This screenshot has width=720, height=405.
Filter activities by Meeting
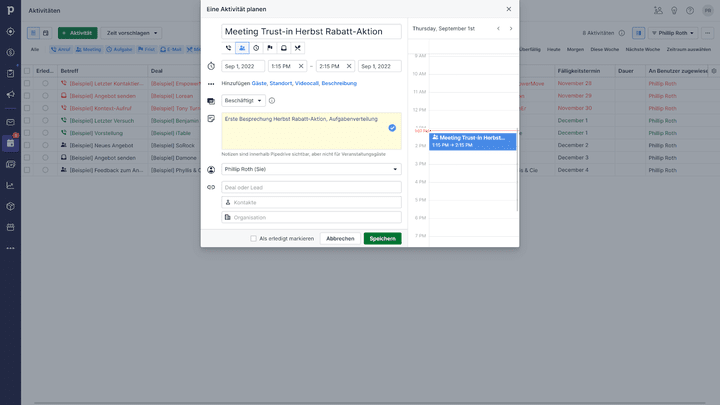point(88,49)
